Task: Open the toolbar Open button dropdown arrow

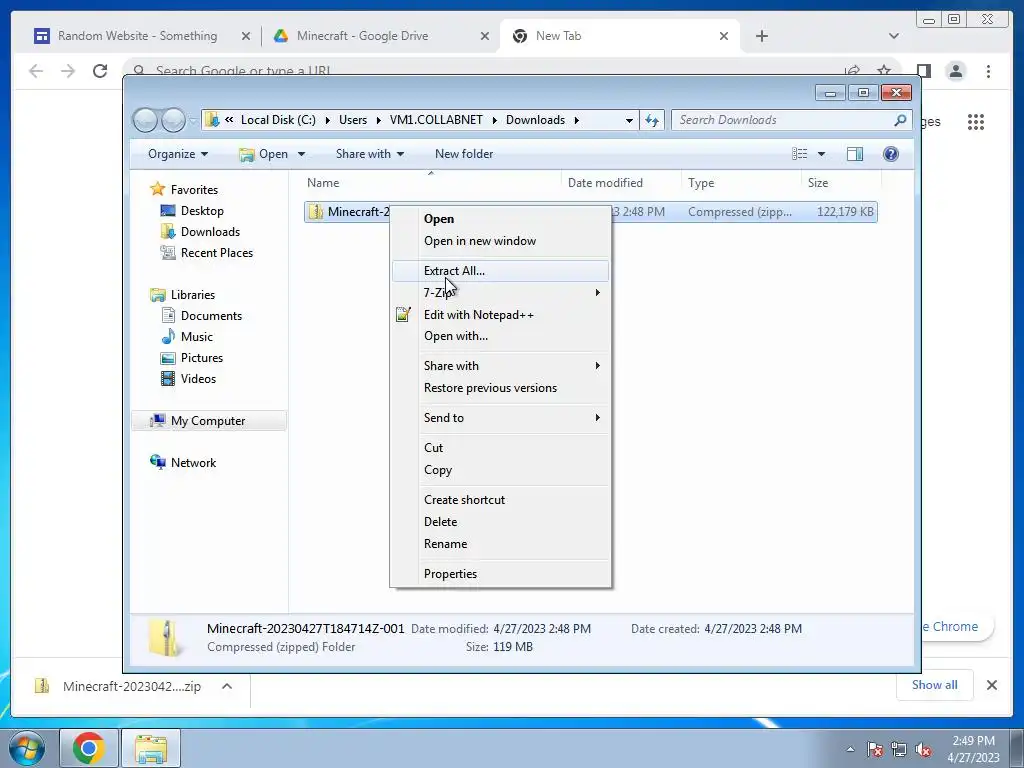Action: (301, 154)
